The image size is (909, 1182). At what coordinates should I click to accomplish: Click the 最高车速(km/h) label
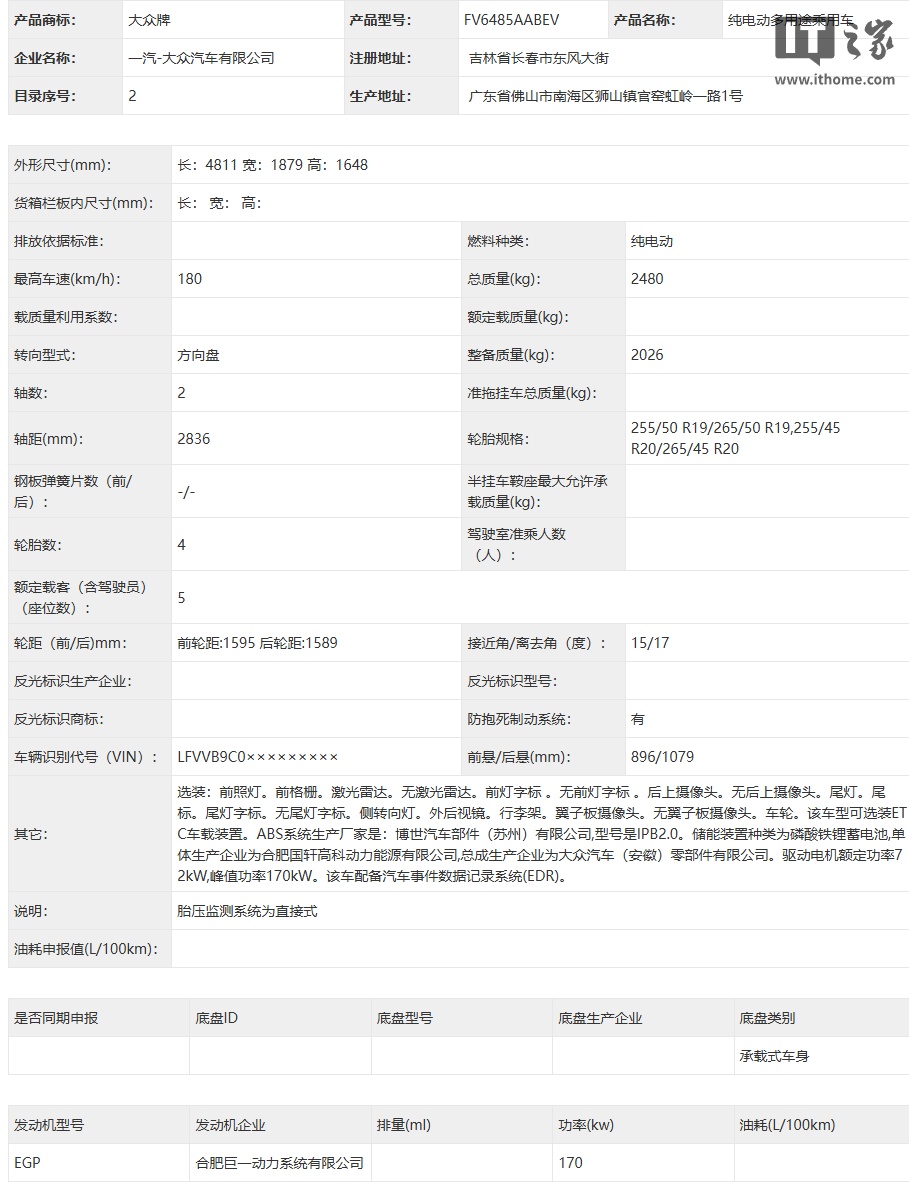67,279
